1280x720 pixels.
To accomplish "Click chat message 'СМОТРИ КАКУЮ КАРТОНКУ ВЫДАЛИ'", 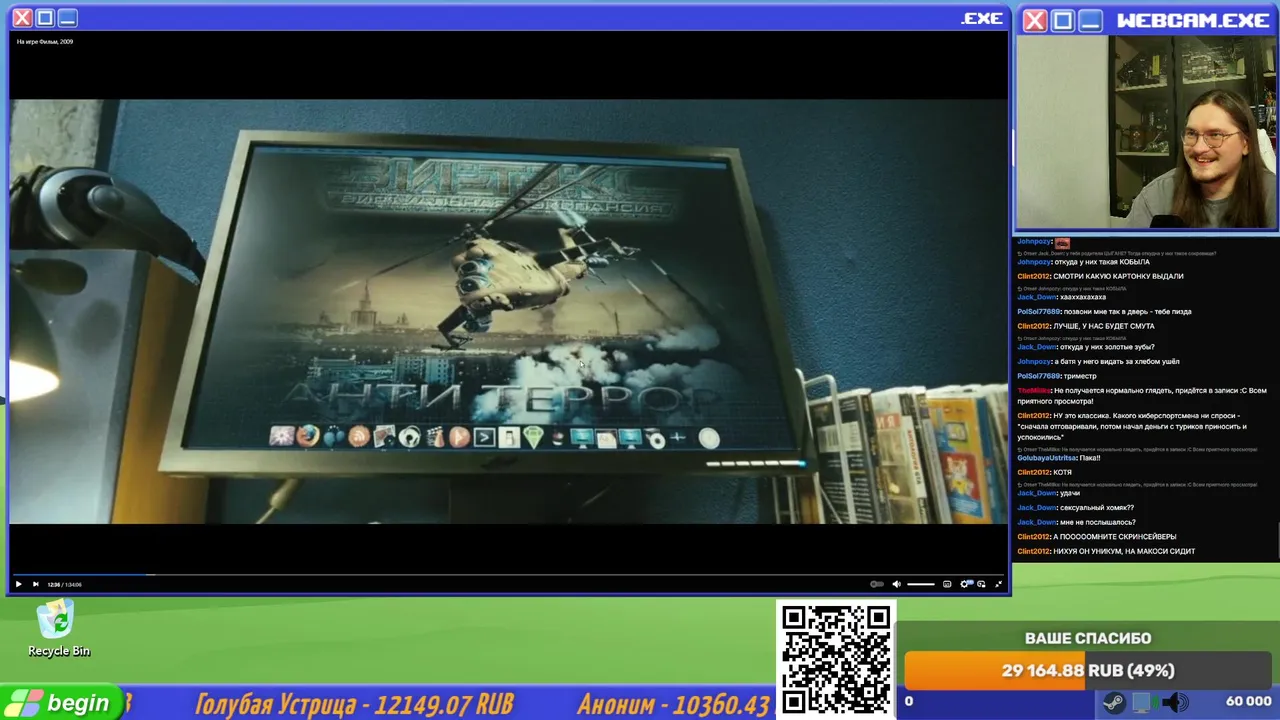I will 1118,276.
